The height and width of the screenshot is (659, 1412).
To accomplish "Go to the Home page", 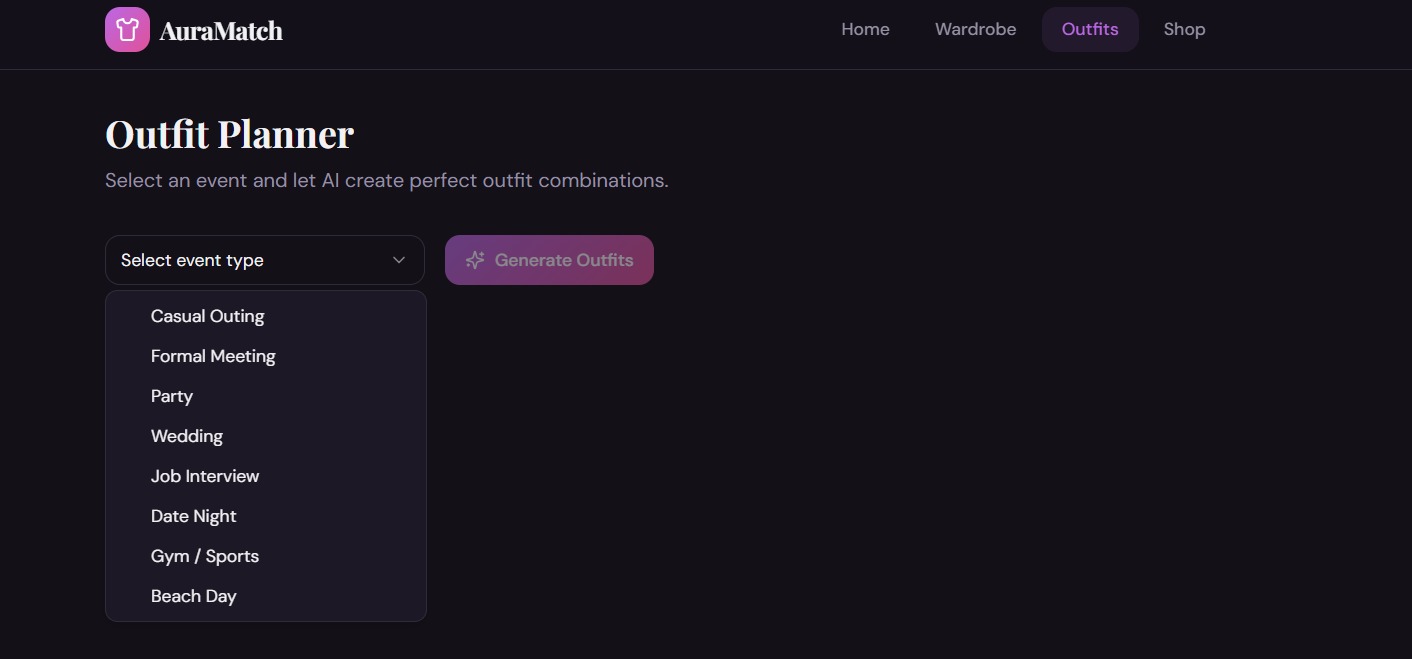I will (865, 29).
